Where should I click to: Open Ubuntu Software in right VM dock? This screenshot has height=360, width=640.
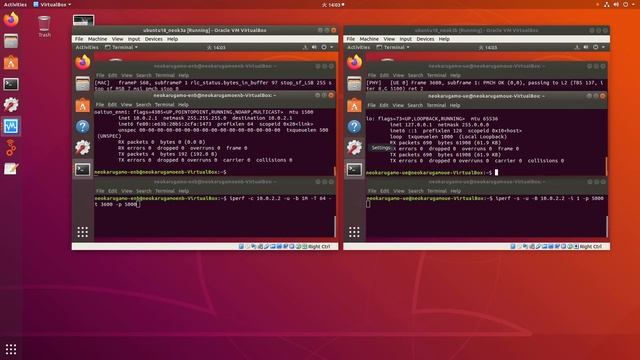[354, 105]
